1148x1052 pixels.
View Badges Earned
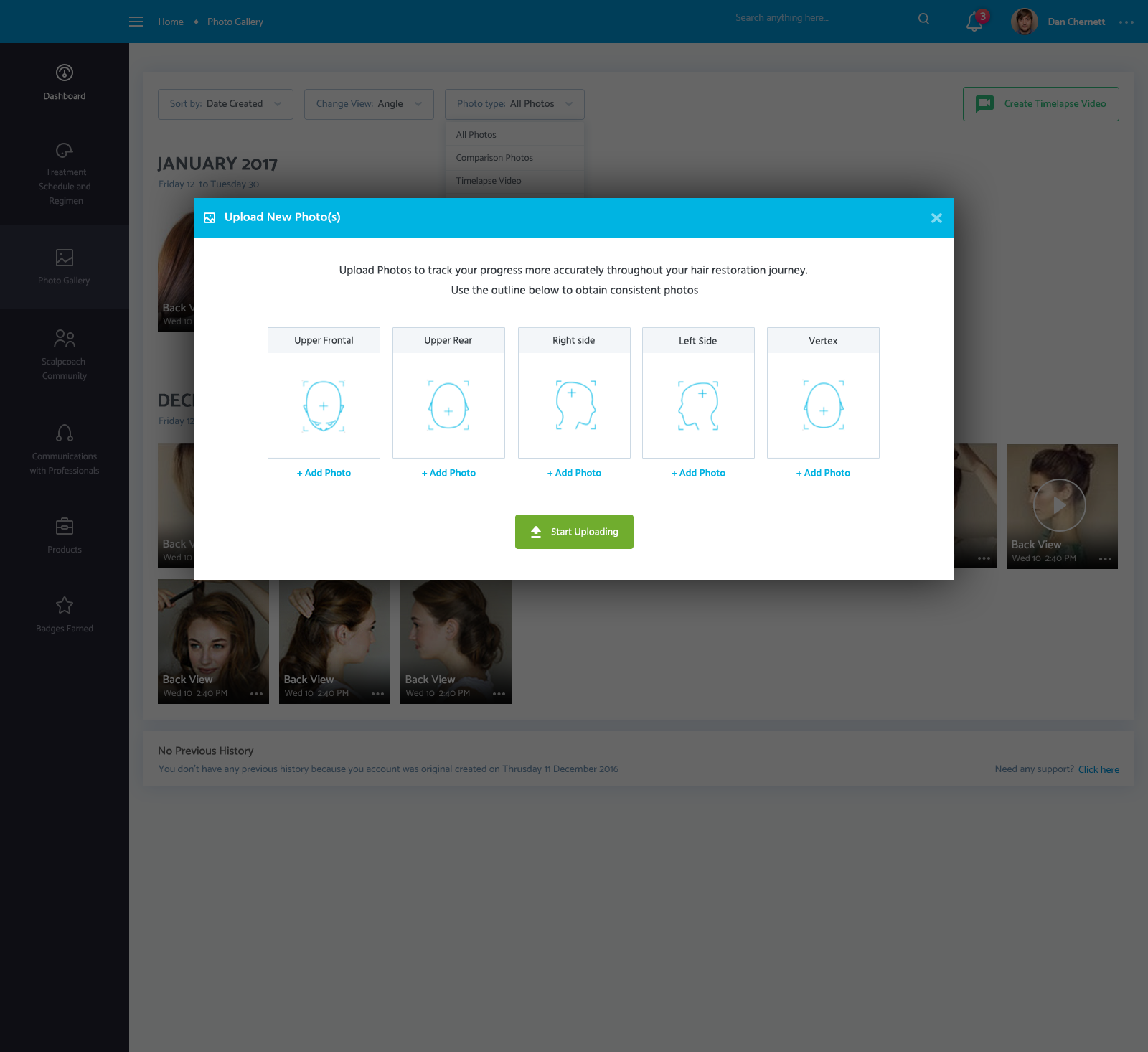[65, 614]
